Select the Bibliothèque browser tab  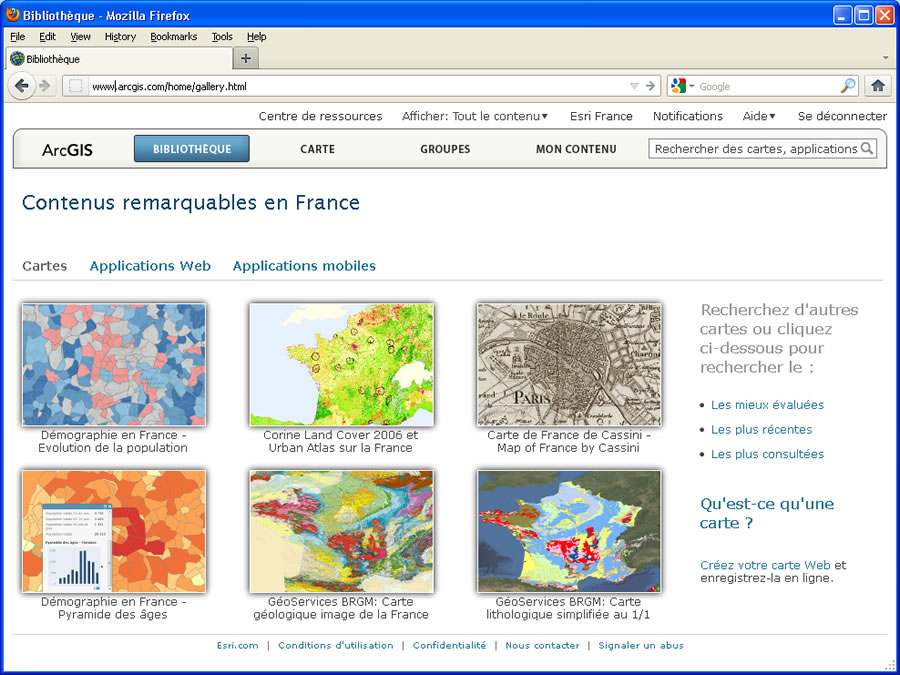point(119,59)
